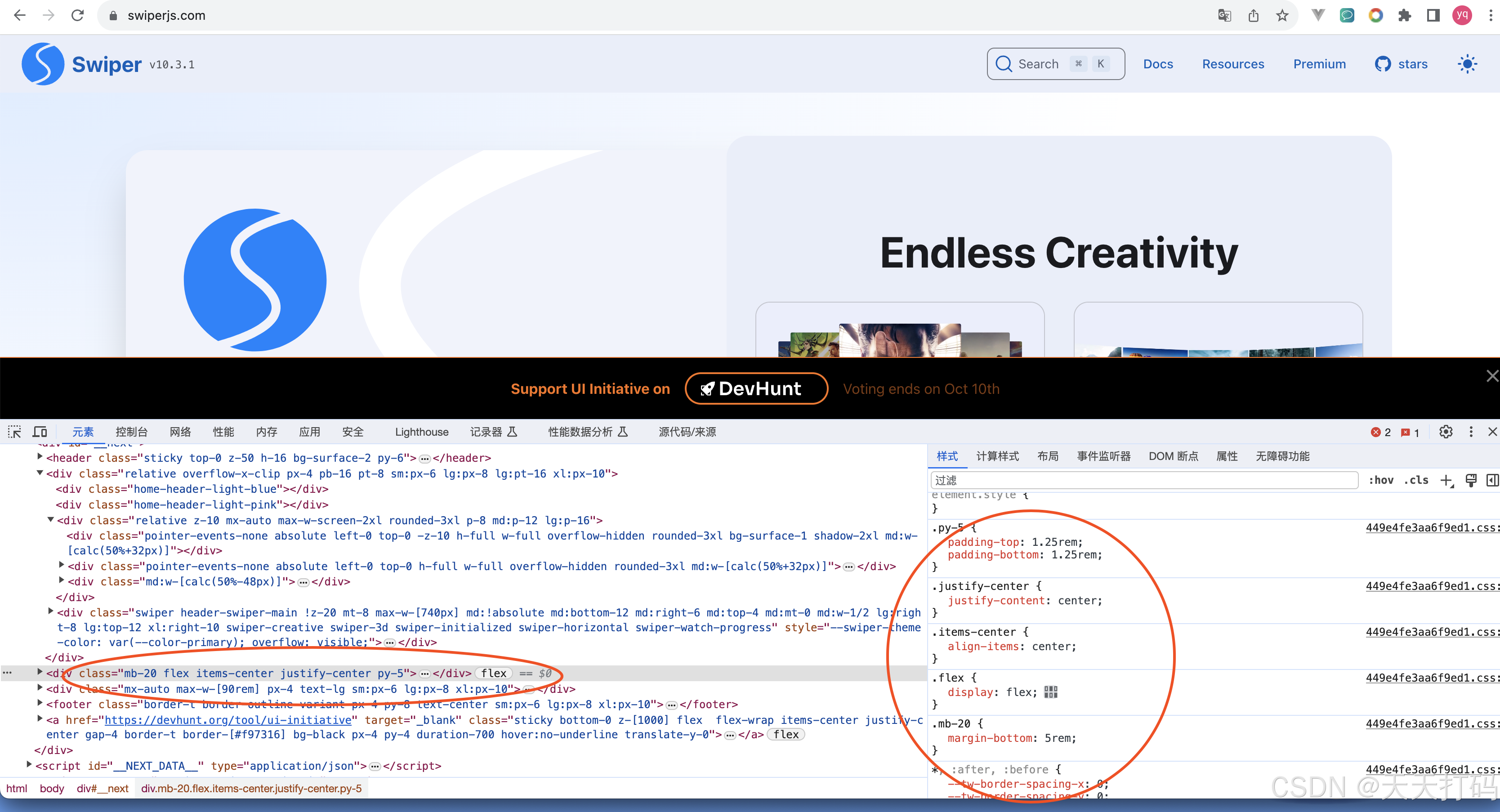This screenshot has width=1500, height=812.
Task: Click the browser extensions puzzle icon
Action: tap(1404, 16)
